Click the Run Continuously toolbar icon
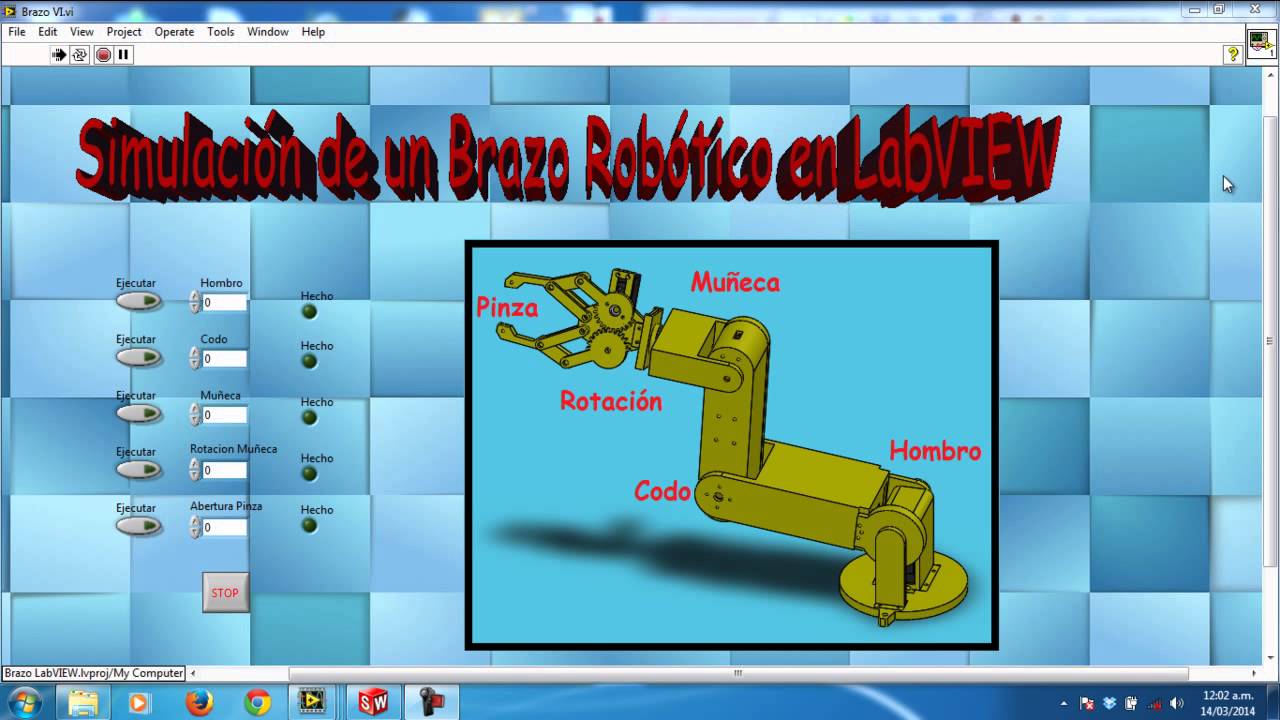Screen dimensions: 1280x720 coord(80,55)
